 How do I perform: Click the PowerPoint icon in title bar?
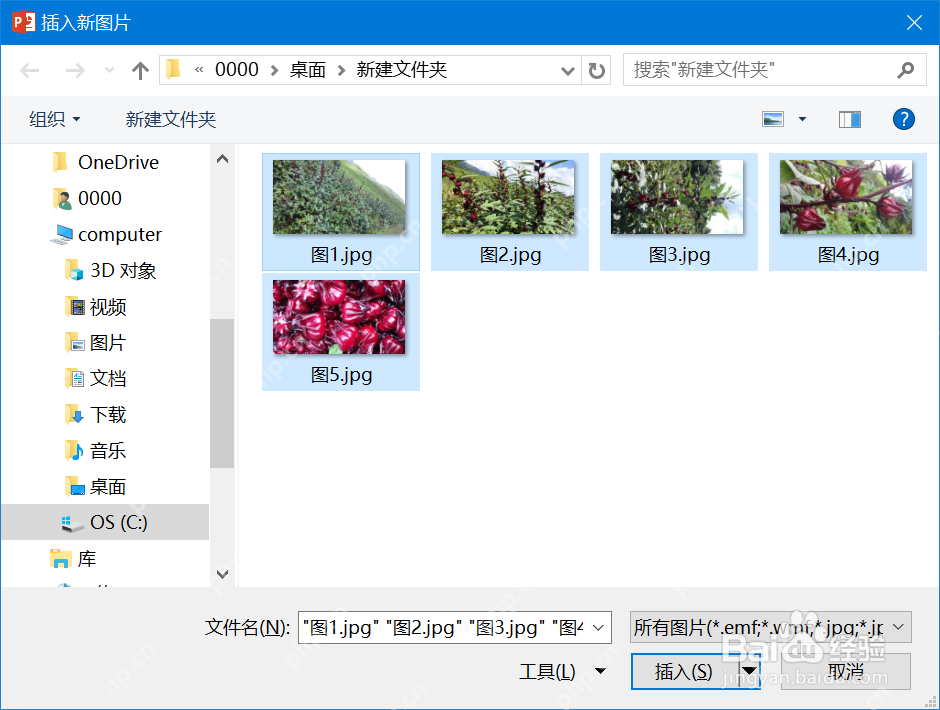[23, 23]
